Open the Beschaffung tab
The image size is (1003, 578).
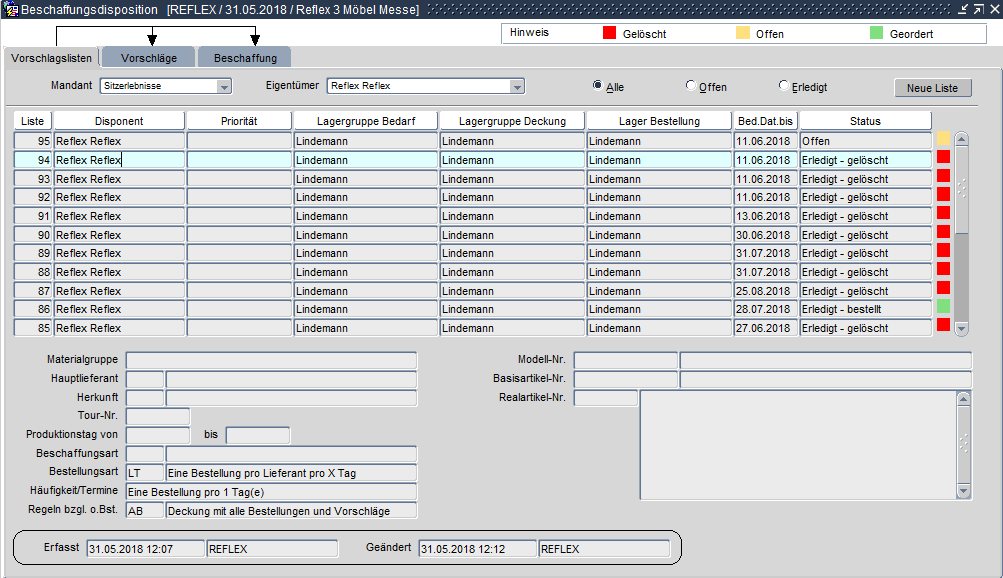click(245, 58)
